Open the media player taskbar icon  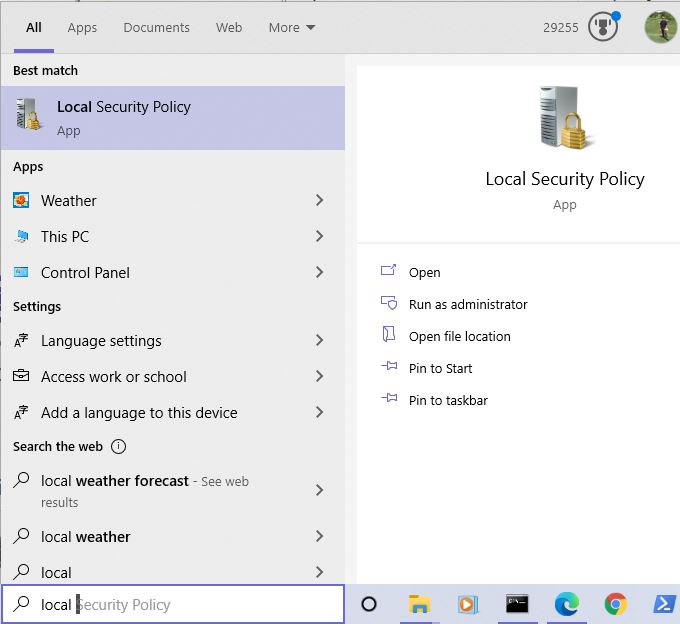coord(467,604)
